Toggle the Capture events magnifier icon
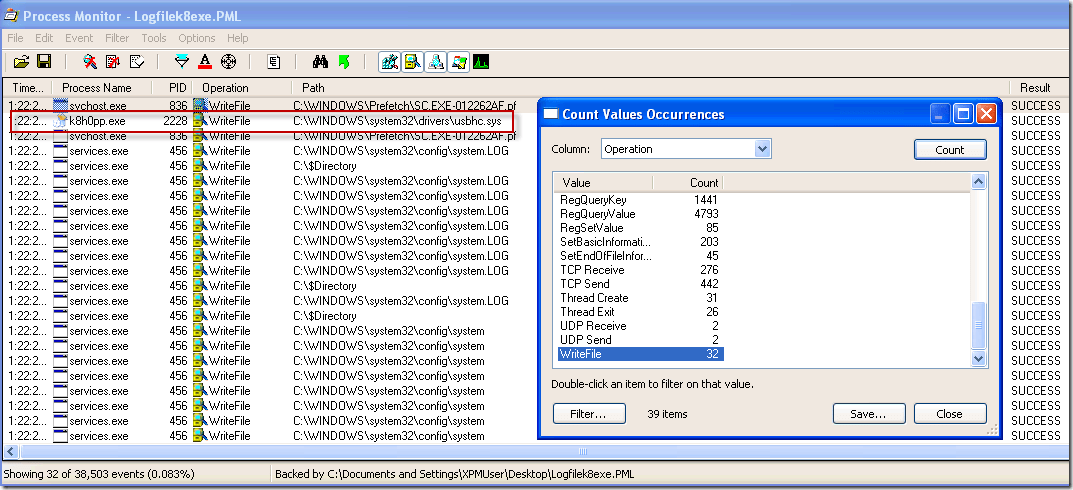Image resolution: width=1073 pixels, height=490 pixels. pos(90,62)
